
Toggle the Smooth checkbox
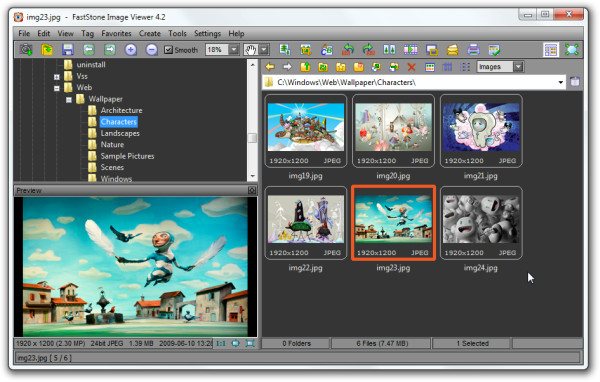pyautogui.click(x=168, y=50)
